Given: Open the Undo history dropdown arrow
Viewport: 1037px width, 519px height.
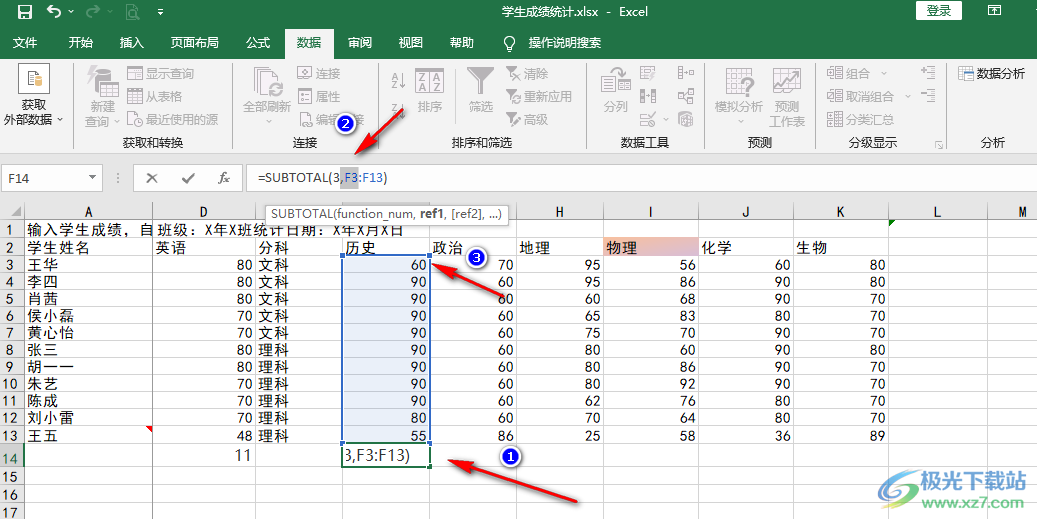Looking at the screenshot, I should [71, 12].
